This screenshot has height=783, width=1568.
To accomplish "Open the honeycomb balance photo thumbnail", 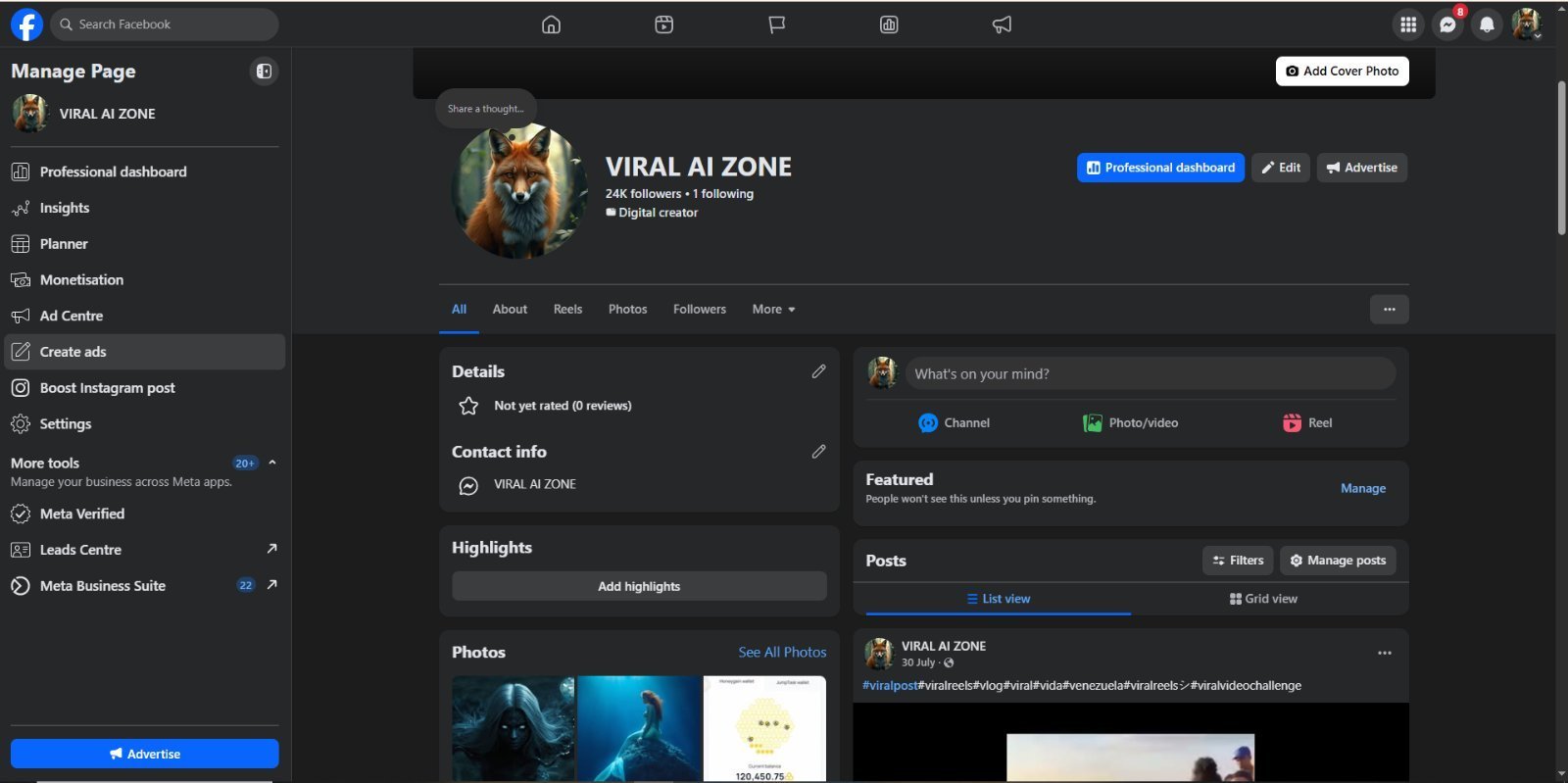I will point(764,728).
